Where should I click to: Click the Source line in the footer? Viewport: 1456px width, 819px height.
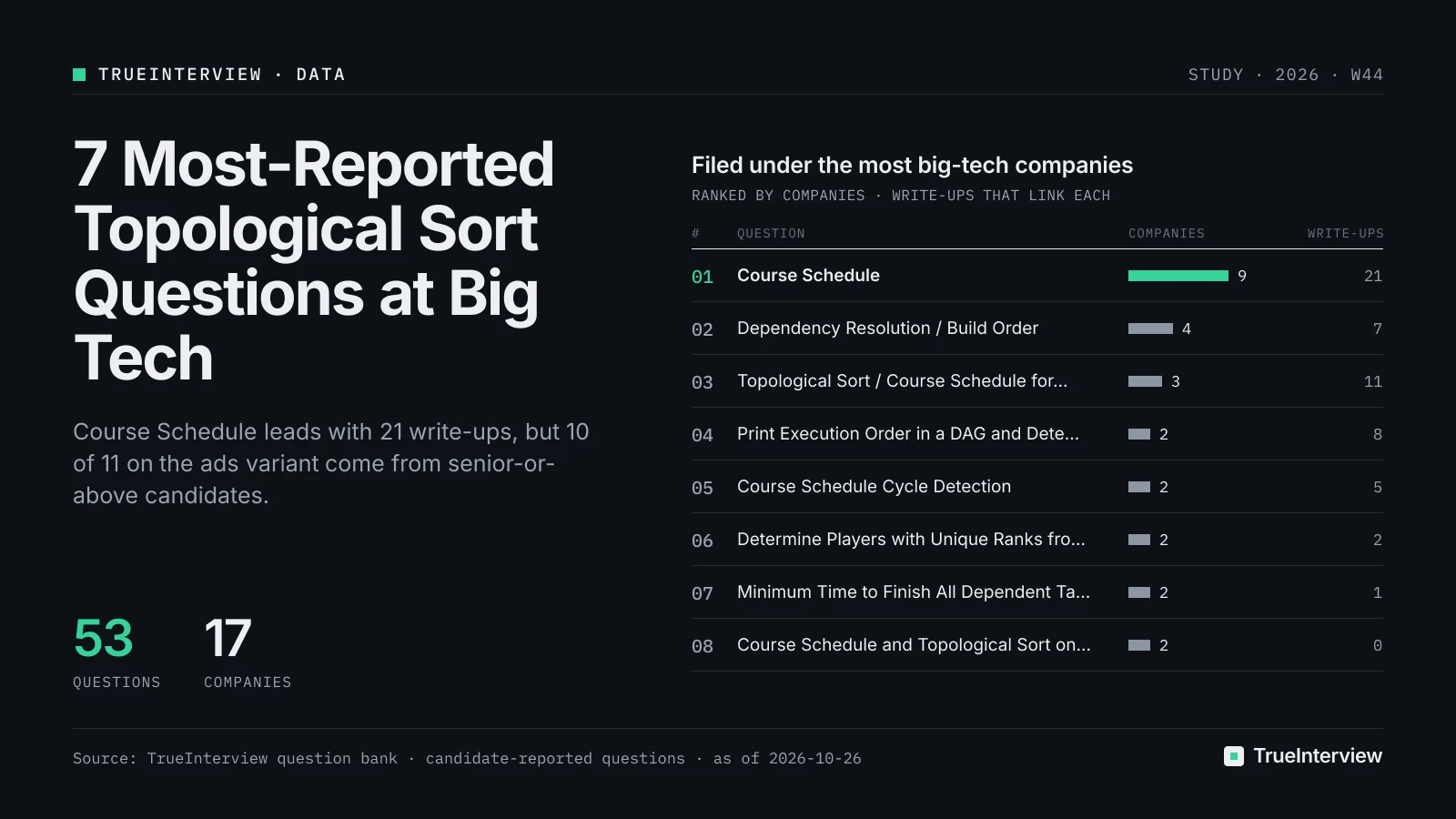pyautogui.click(x=467, y=758)
